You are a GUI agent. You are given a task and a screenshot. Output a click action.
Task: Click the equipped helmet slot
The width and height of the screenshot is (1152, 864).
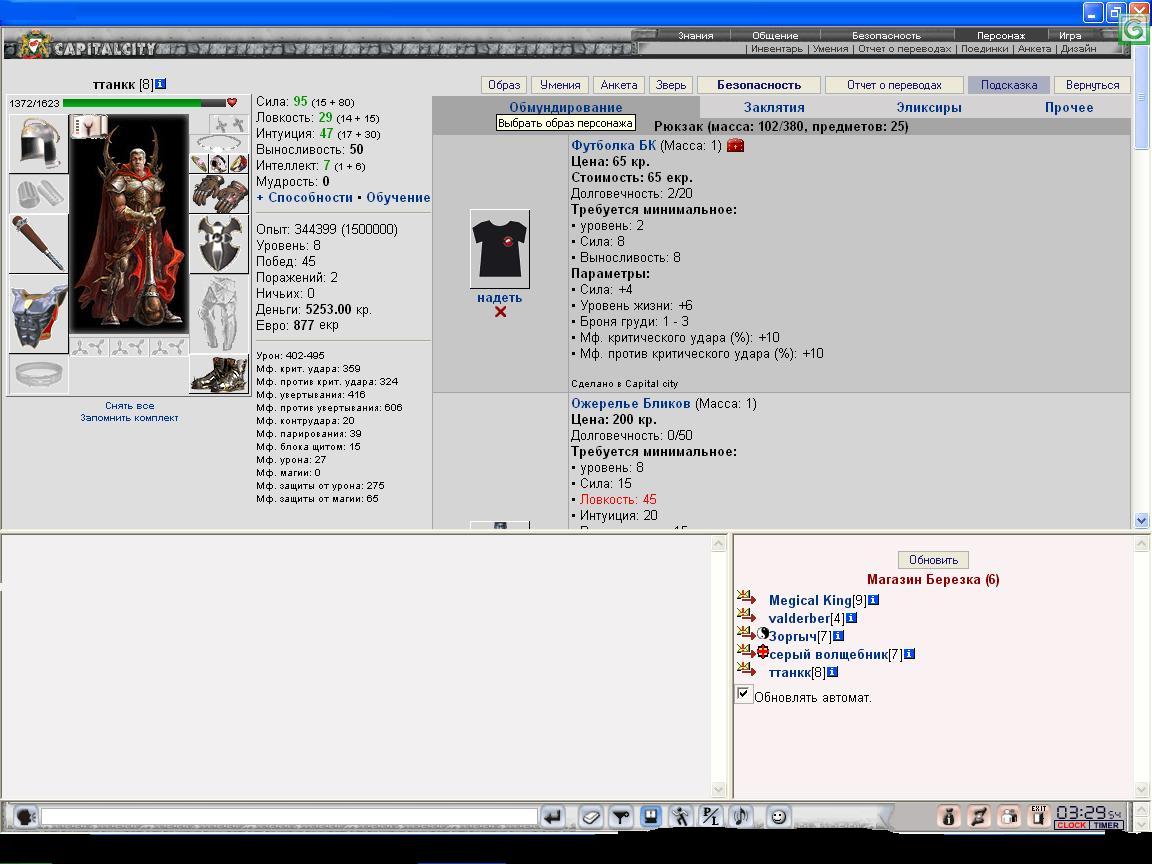pyautogui.click(x=38, y=143)
